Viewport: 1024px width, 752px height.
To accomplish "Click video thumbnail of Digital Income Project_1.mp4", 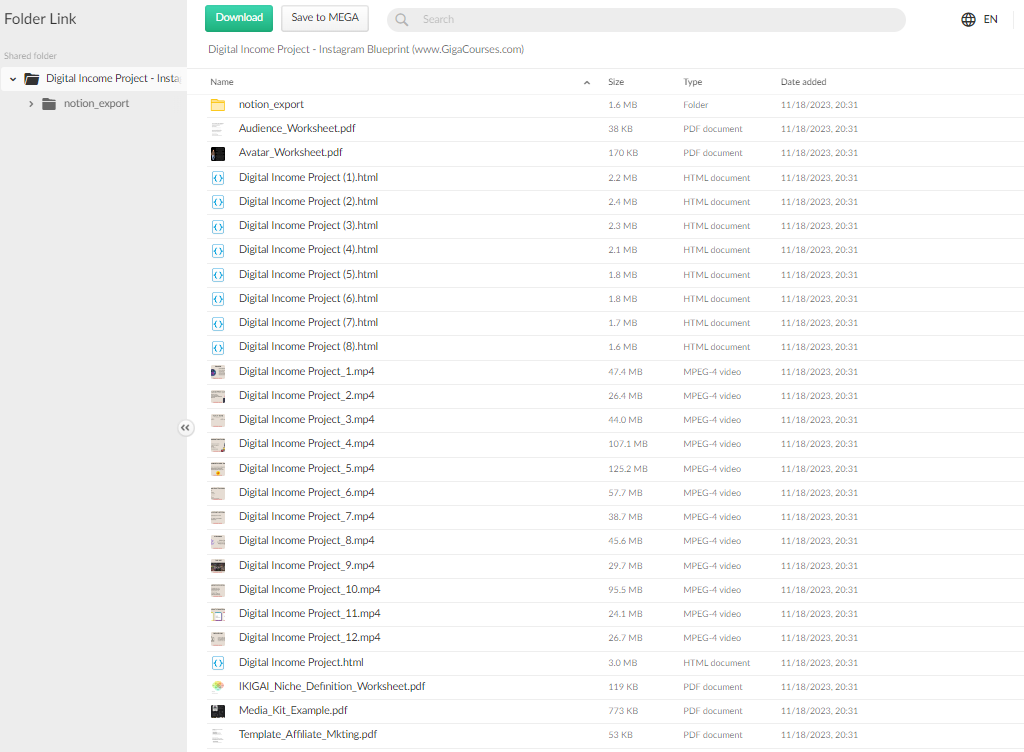I will 218,372.
